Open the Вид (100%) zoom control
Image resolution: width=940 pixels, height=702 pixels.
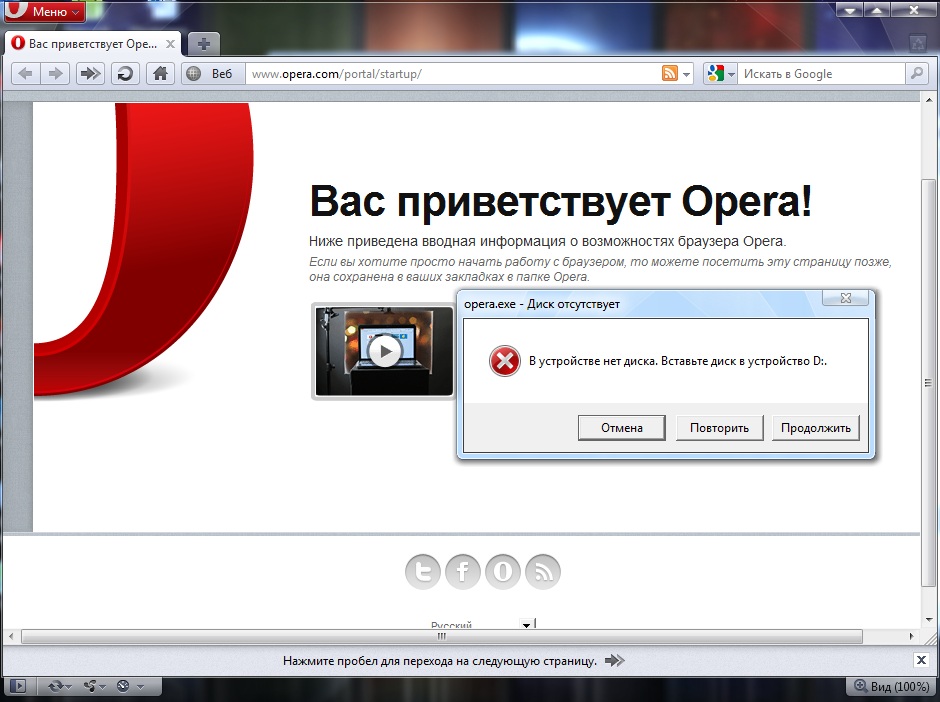tap(890, 687)
